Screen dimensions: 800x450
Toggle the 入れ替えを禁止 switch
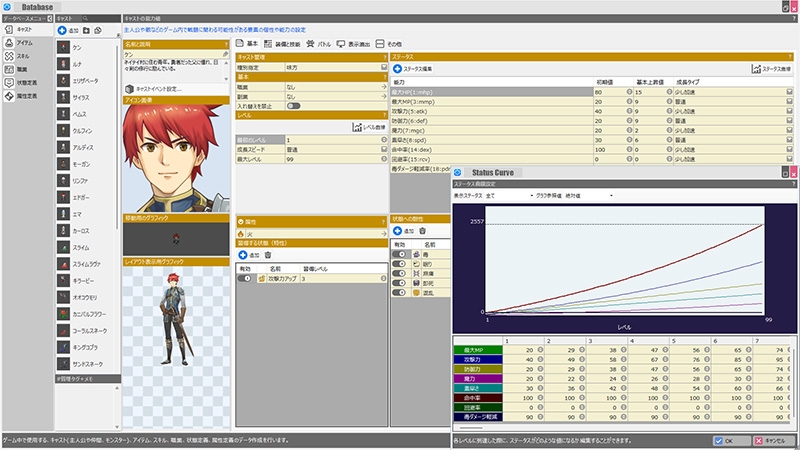tap(295, 105)
